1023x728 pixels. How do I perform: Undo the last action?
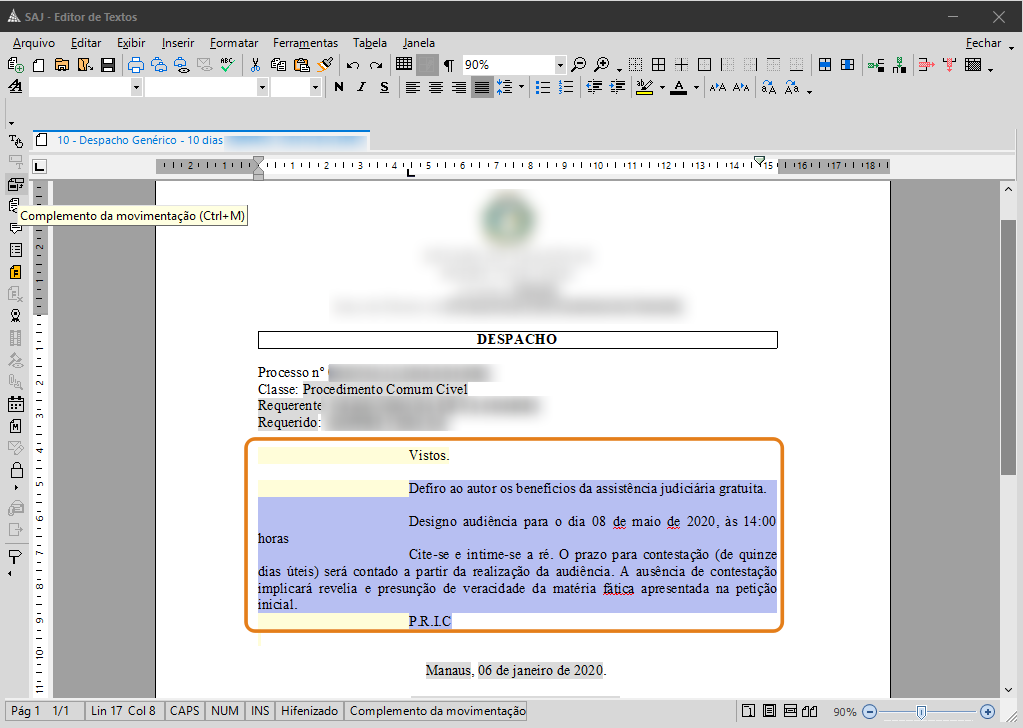click(353, 65)
